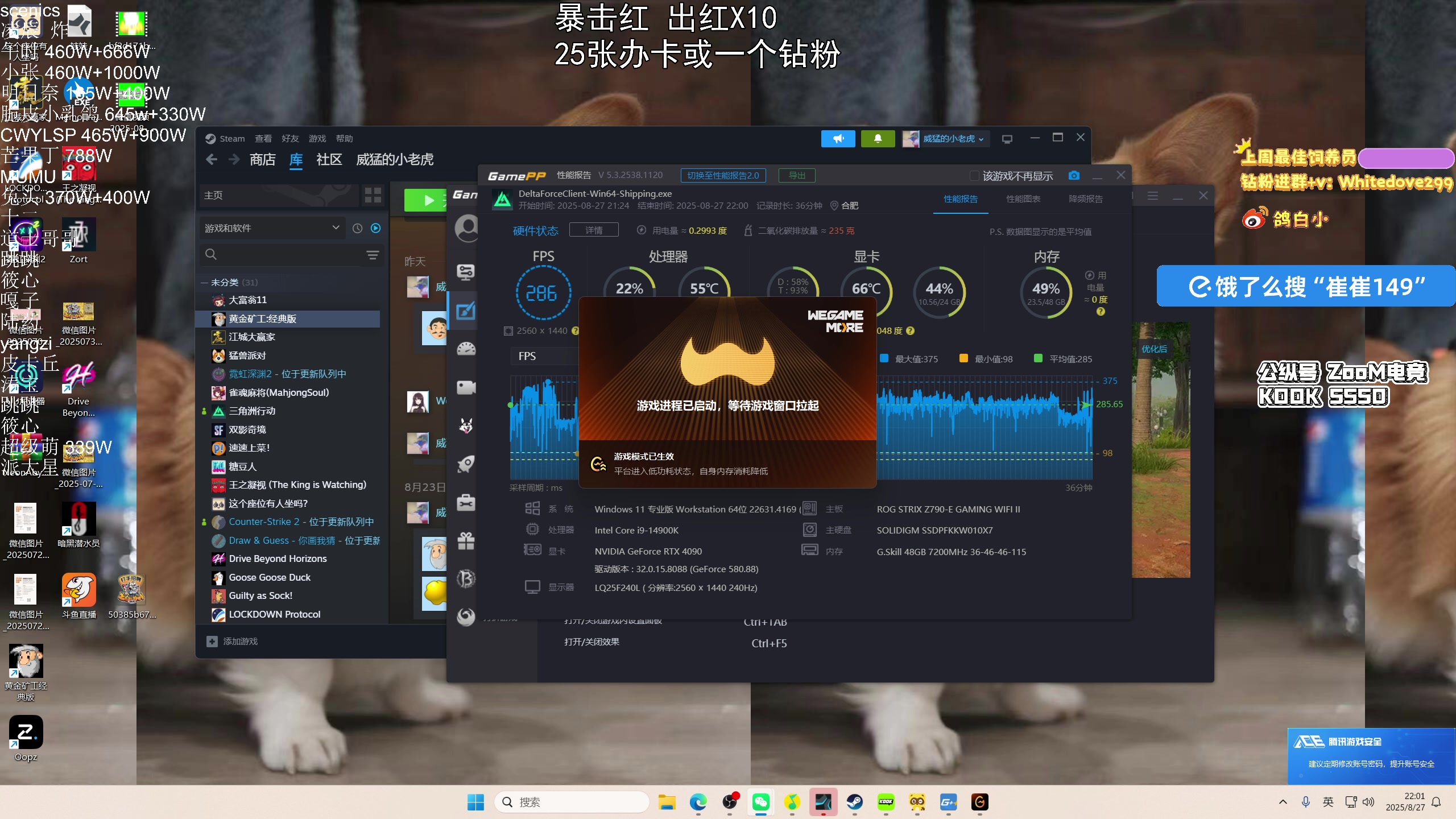This screenshot has width=1456, height=819.
Task: Open WeChat from the taskbar
Action: pos(760,802)
